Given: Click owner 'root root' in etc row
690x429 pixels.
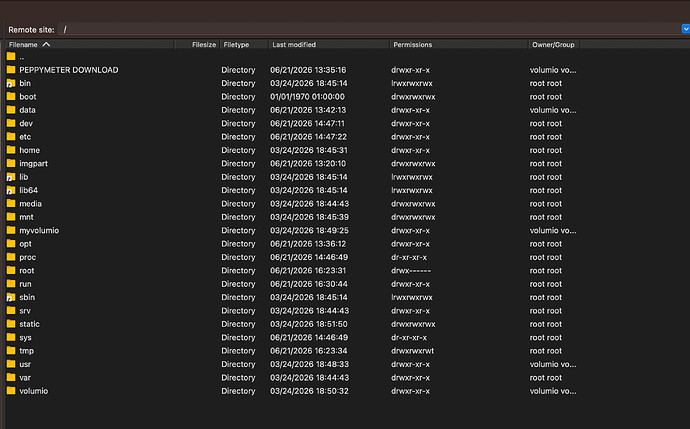Looking at the screenshot, I should coord(546,137).
